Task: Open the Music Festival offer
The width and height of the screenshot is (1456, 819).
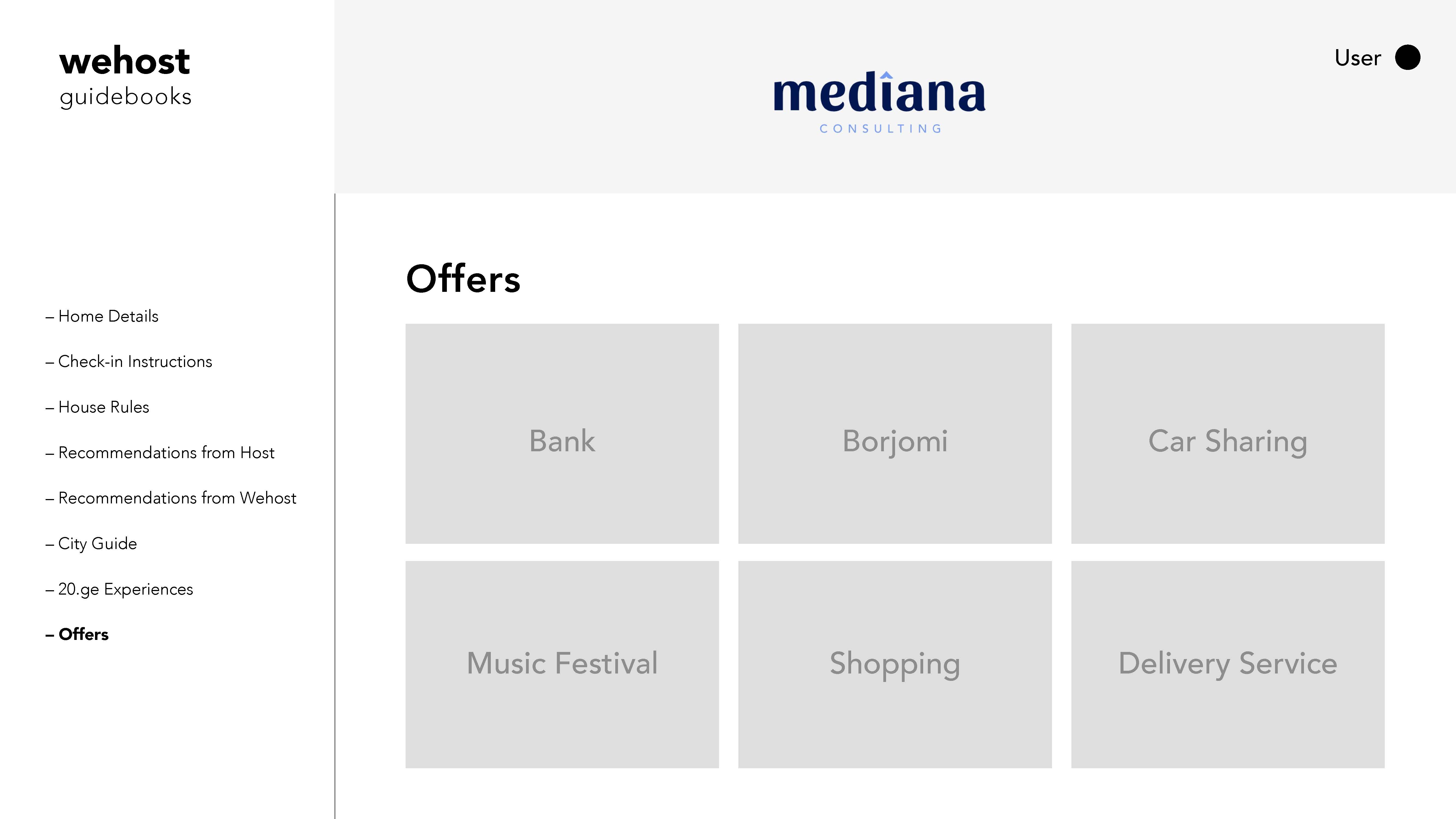Action: (x=562, y=664)
